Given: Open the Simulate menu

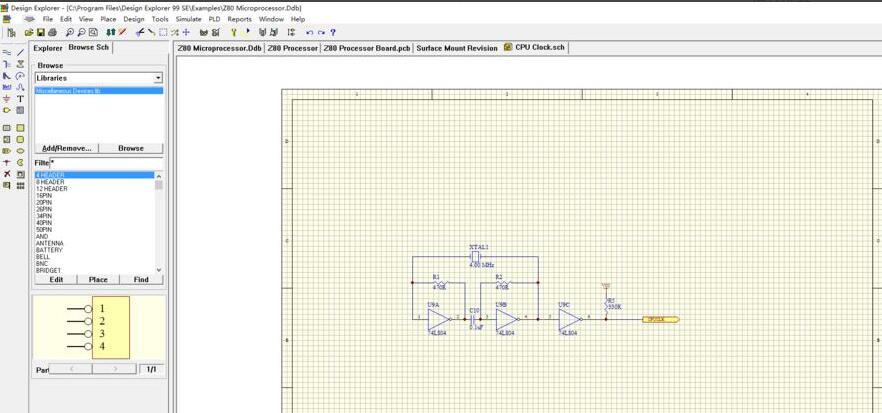Looking at the screenshot, I should click(x=188, y=19).
